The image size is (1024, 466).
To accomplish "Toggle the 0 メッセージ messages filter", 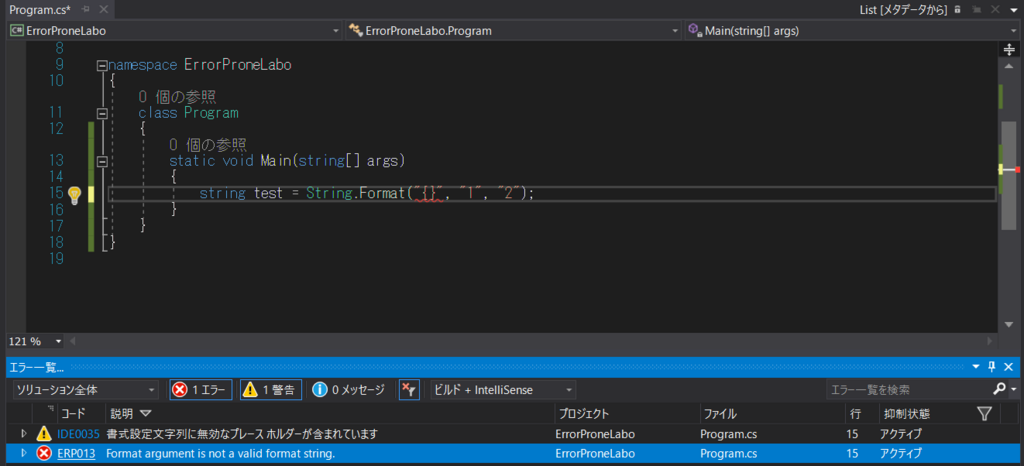I will coord(349,390).
